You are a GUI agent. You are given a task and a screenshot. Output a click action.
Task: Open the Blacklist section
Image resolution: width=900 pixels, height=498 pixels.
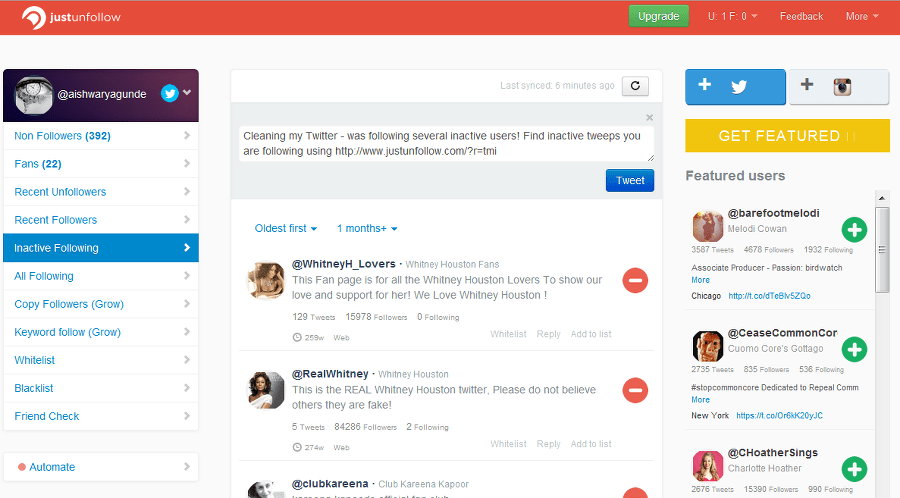[x=101, y=388]
